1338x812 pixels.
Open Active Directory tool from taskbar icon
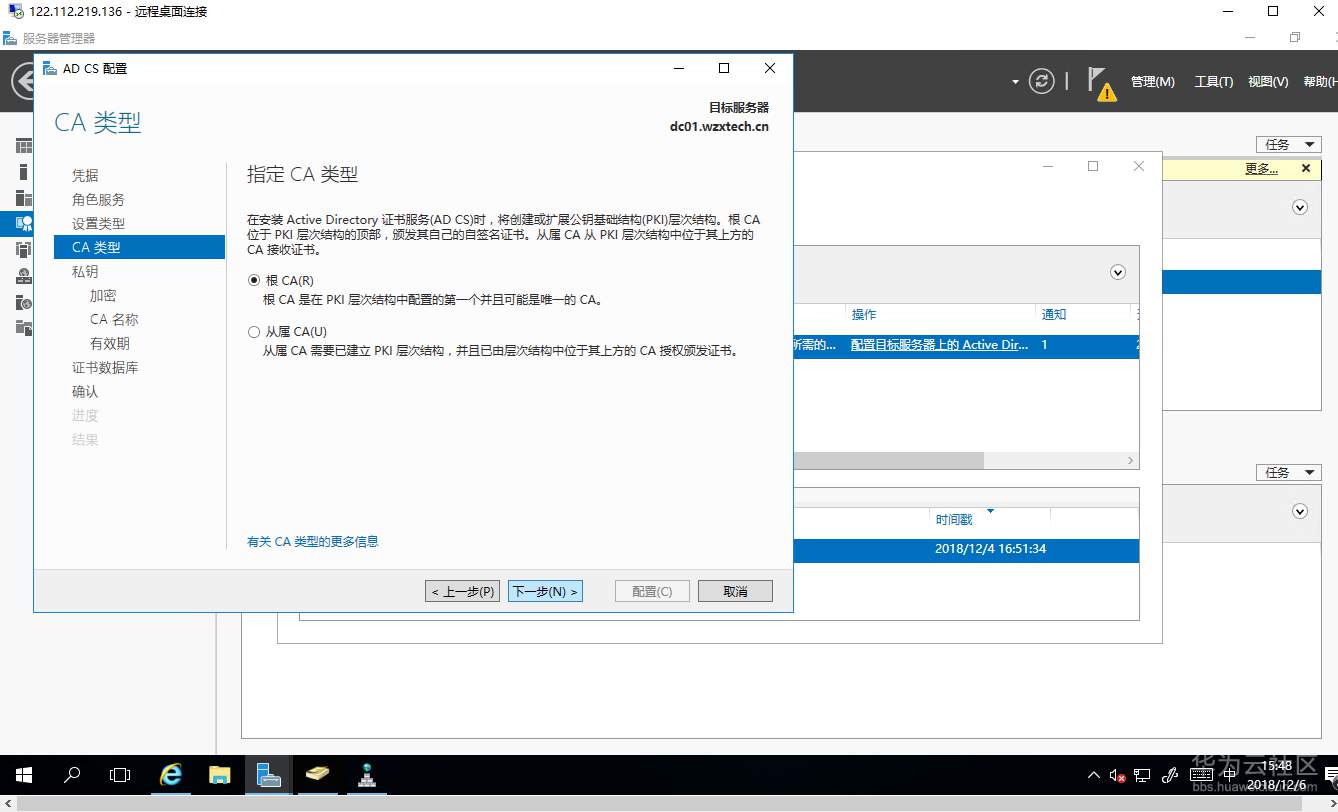(366, 775)
